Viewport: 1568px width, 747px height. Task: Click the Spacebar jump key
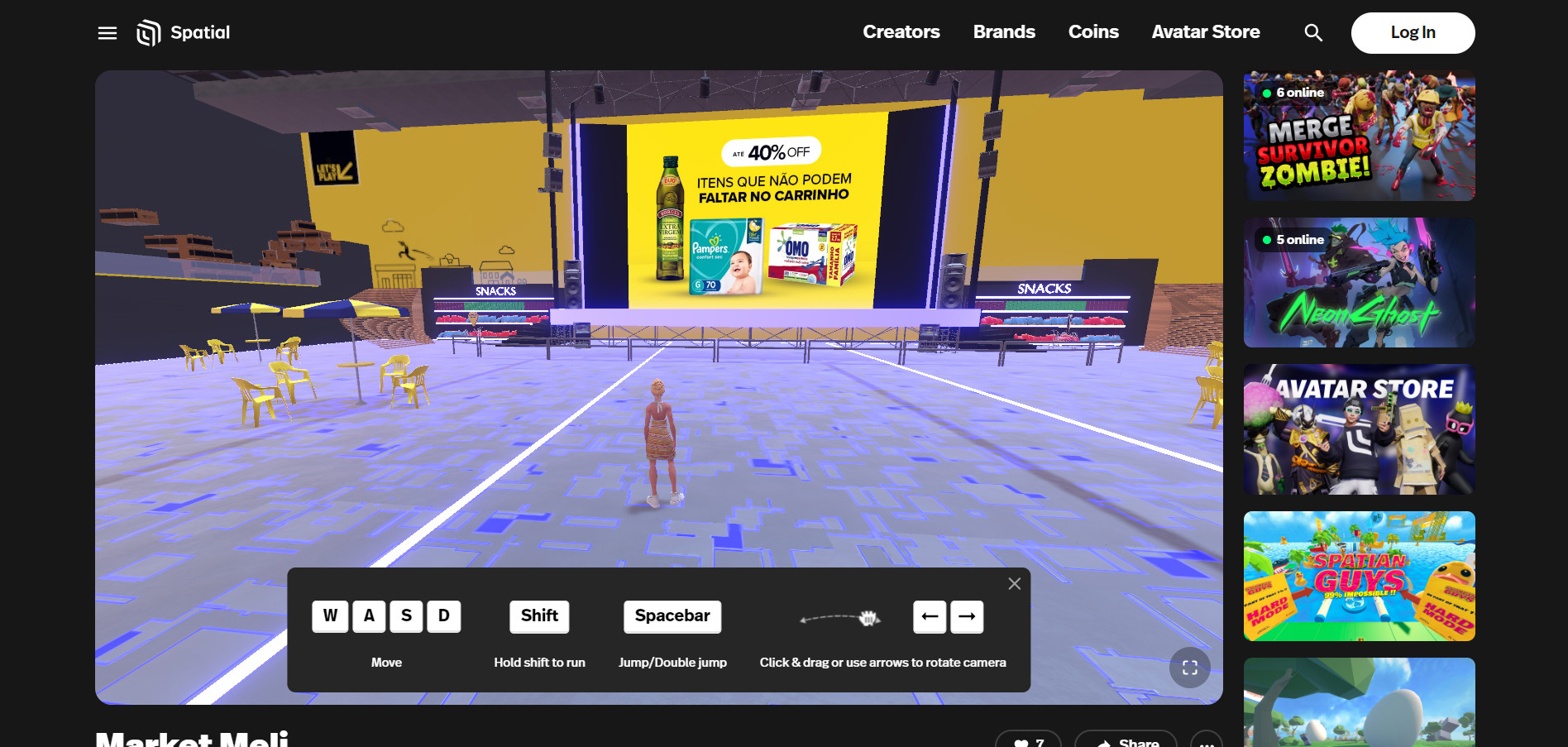[x=672, y=616]
